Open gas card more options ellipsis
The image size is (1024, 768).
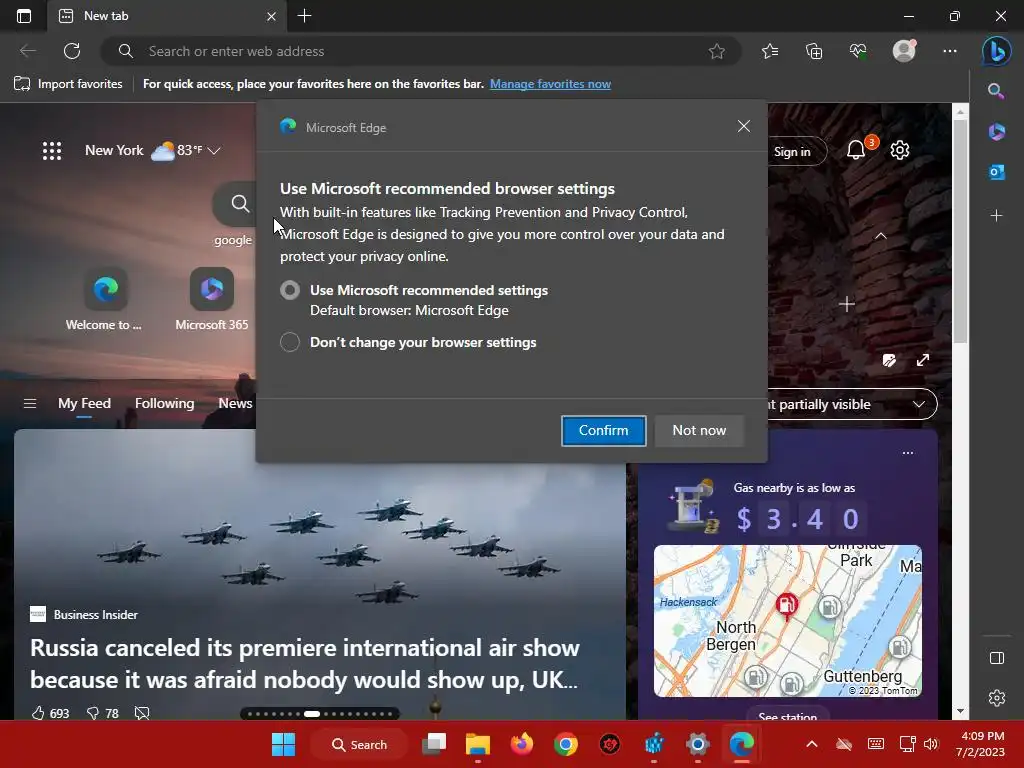[x=908, y=453]
